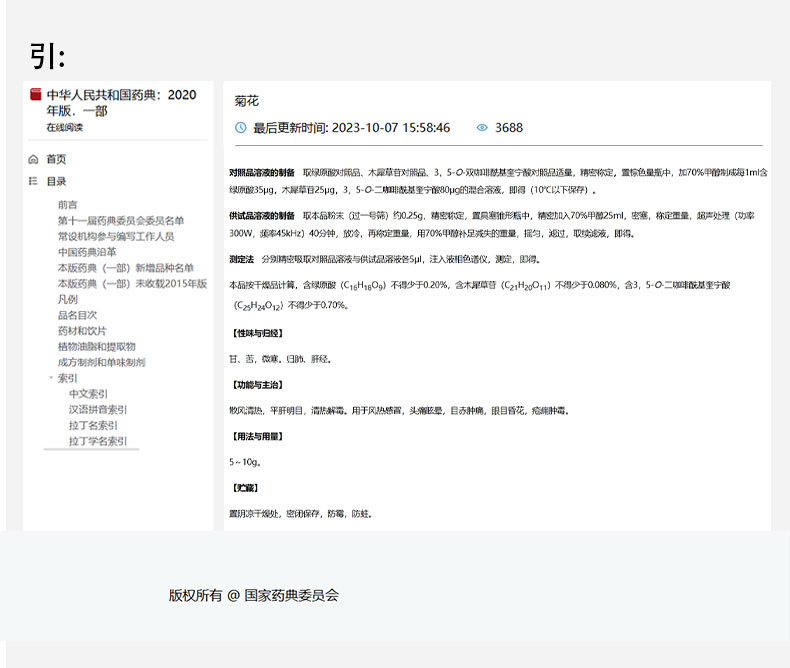The image size is (790, 668).
Task: Click the list icon beside 目录
Action: [33, 181]
